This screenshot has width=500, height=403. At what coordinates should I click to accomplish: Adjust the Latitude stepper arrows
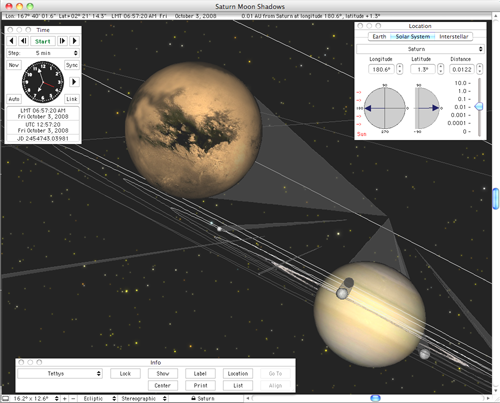click(440, 69)
